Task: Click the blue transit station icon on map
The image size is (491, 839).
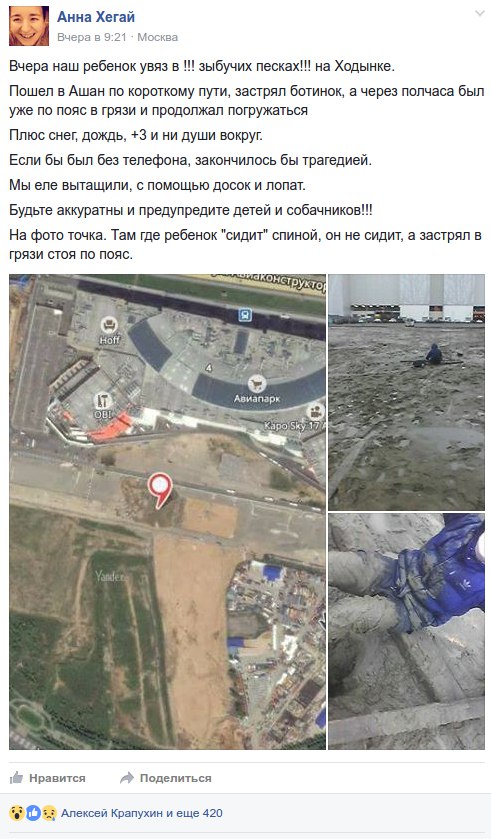Action: pyautogui.click(x=245, y=315)
